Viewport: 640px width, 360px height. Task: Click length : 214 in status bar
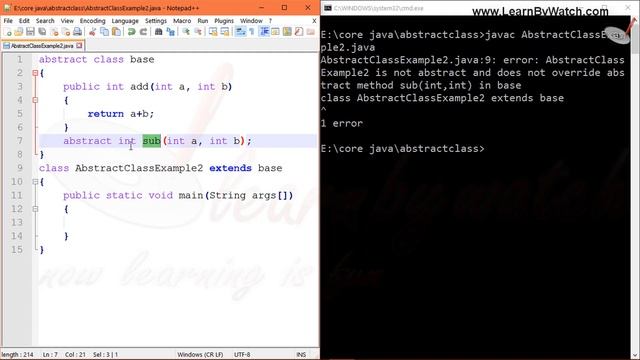coord(17,355)
